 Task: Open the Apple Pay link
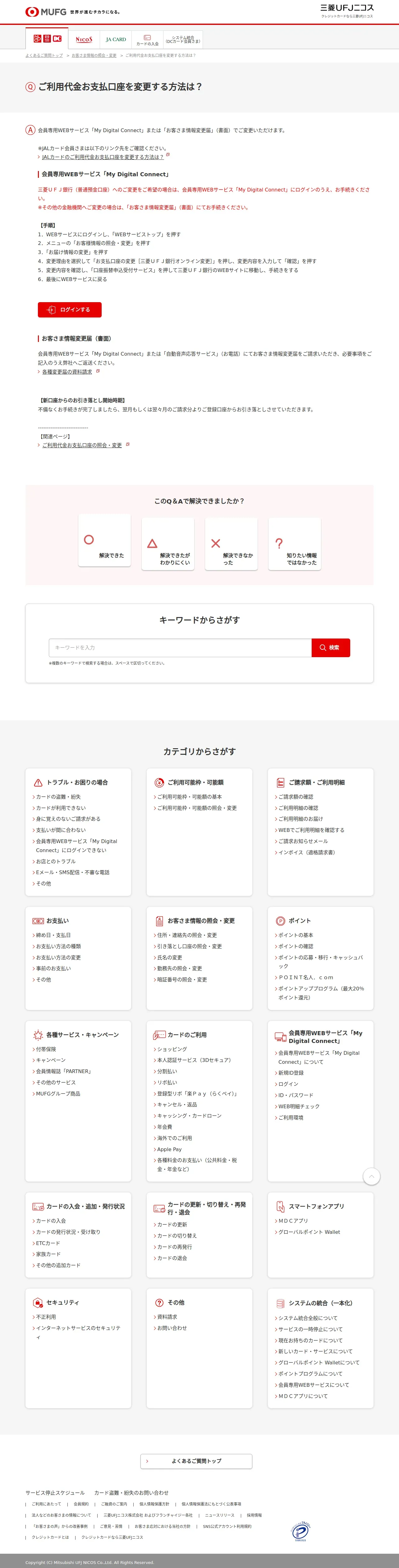point(169,1150)
